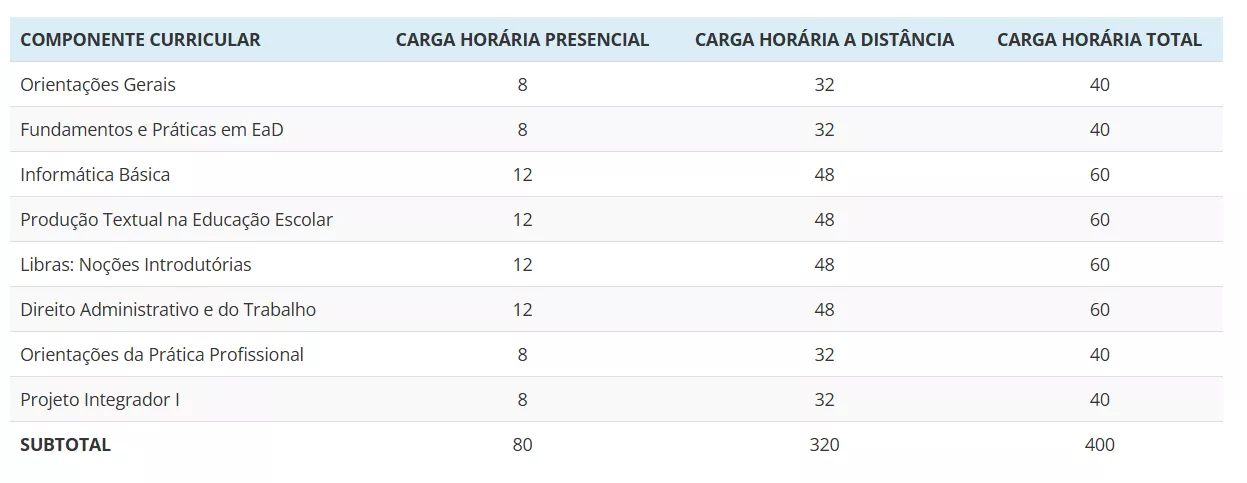This screenshot has width=1247, height=483.
Task: Select the Projeto Integrador I cell
Action: [100, 400]
